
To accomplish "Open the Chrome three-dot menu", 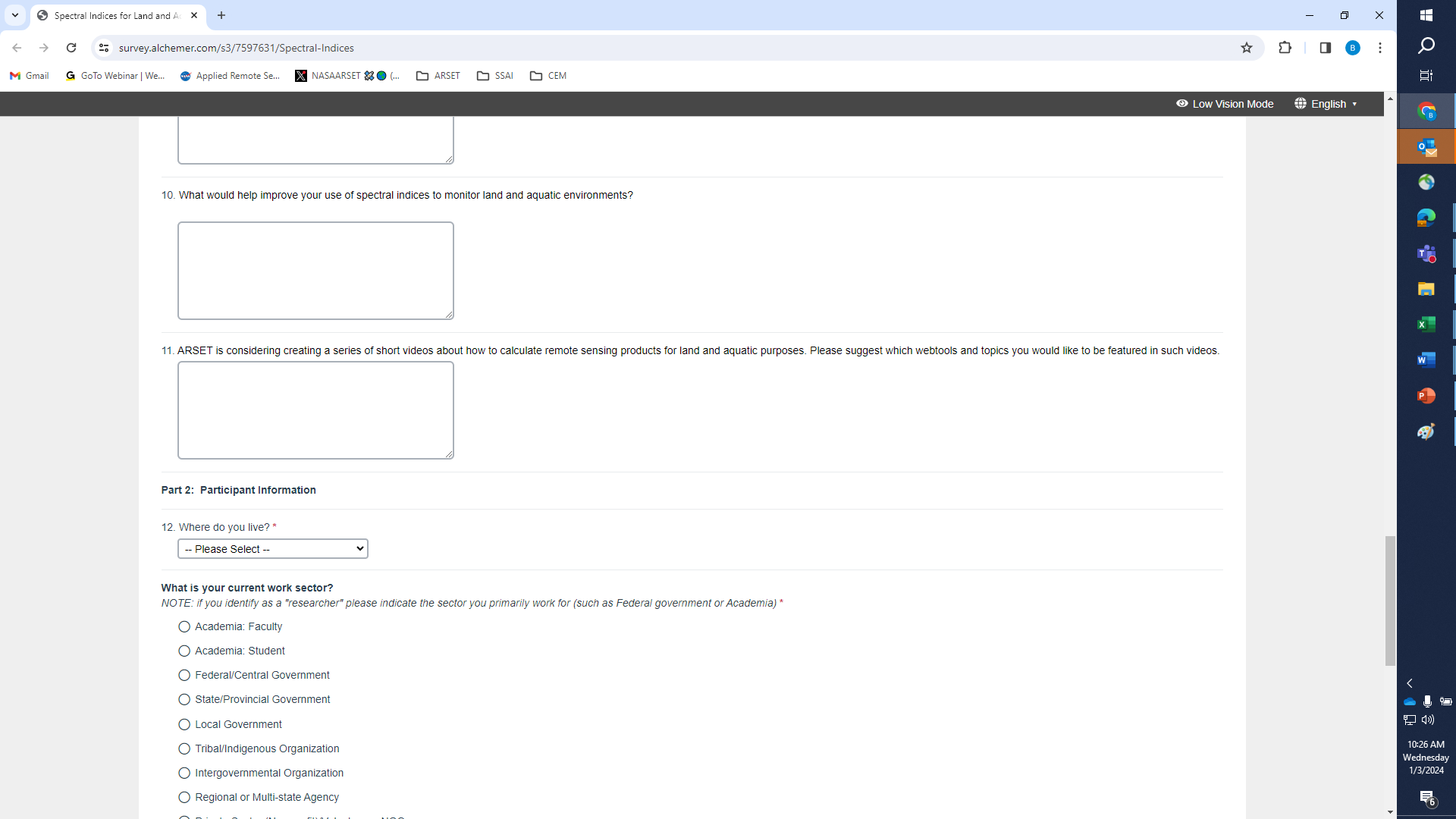I will 1380,48.
